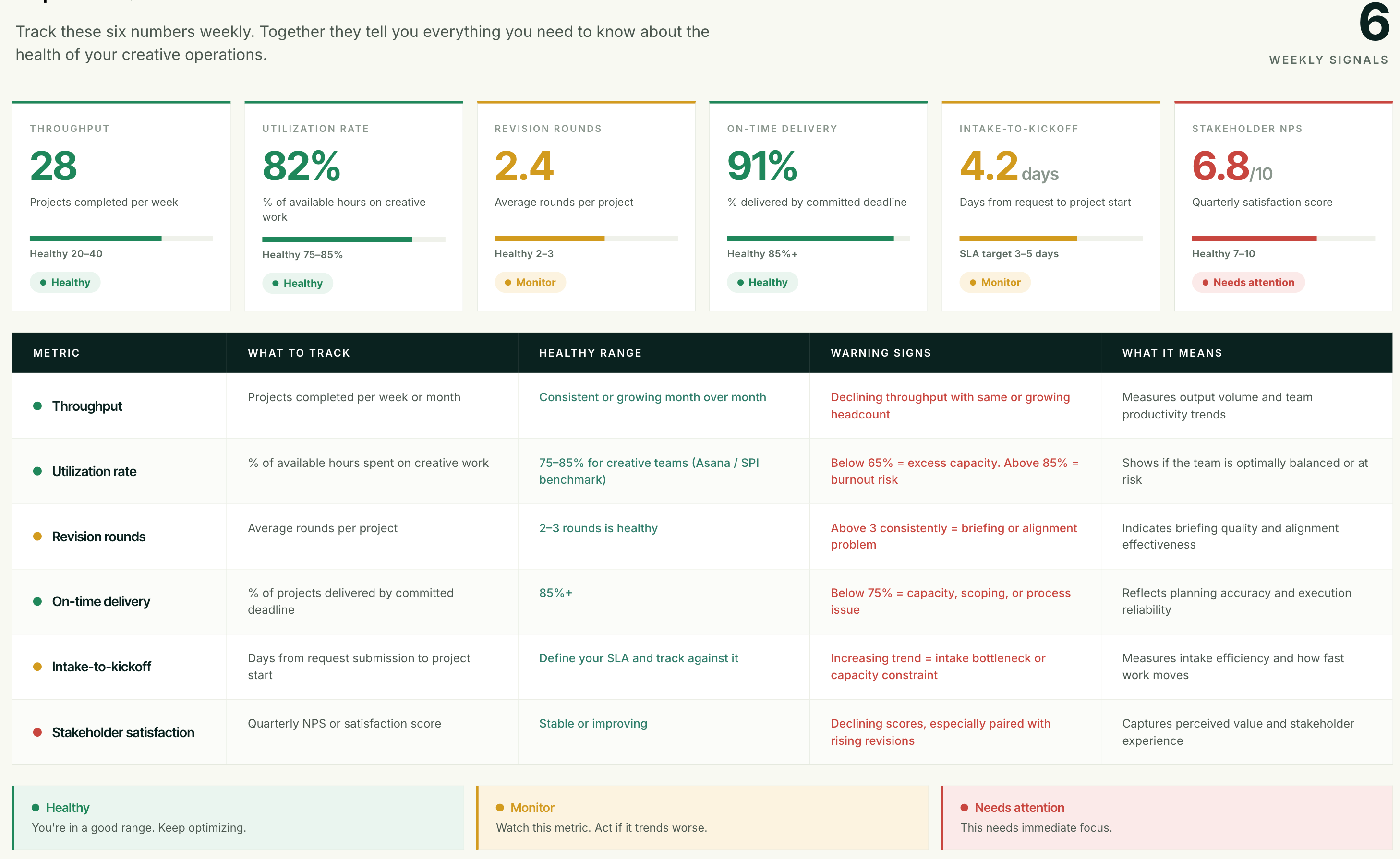The height and width of the screenshot is (859, 1400).
Task: Click the green dot beside On-time delivery row
Action: tap(37, 601)
